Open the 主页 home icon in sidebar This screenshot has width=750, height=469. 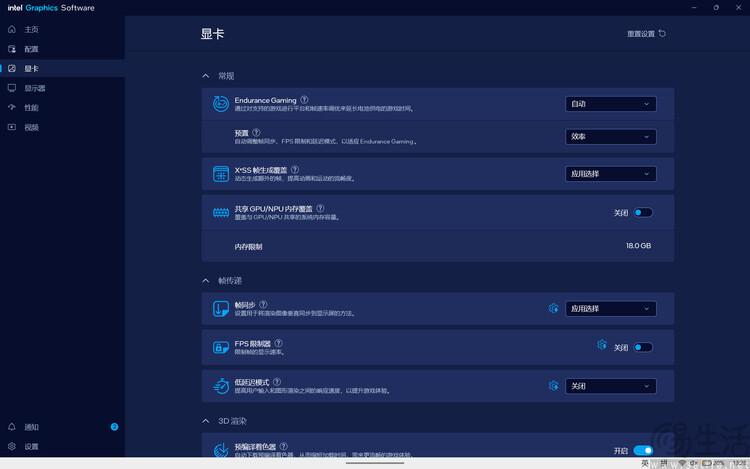(x=12, y=29)
